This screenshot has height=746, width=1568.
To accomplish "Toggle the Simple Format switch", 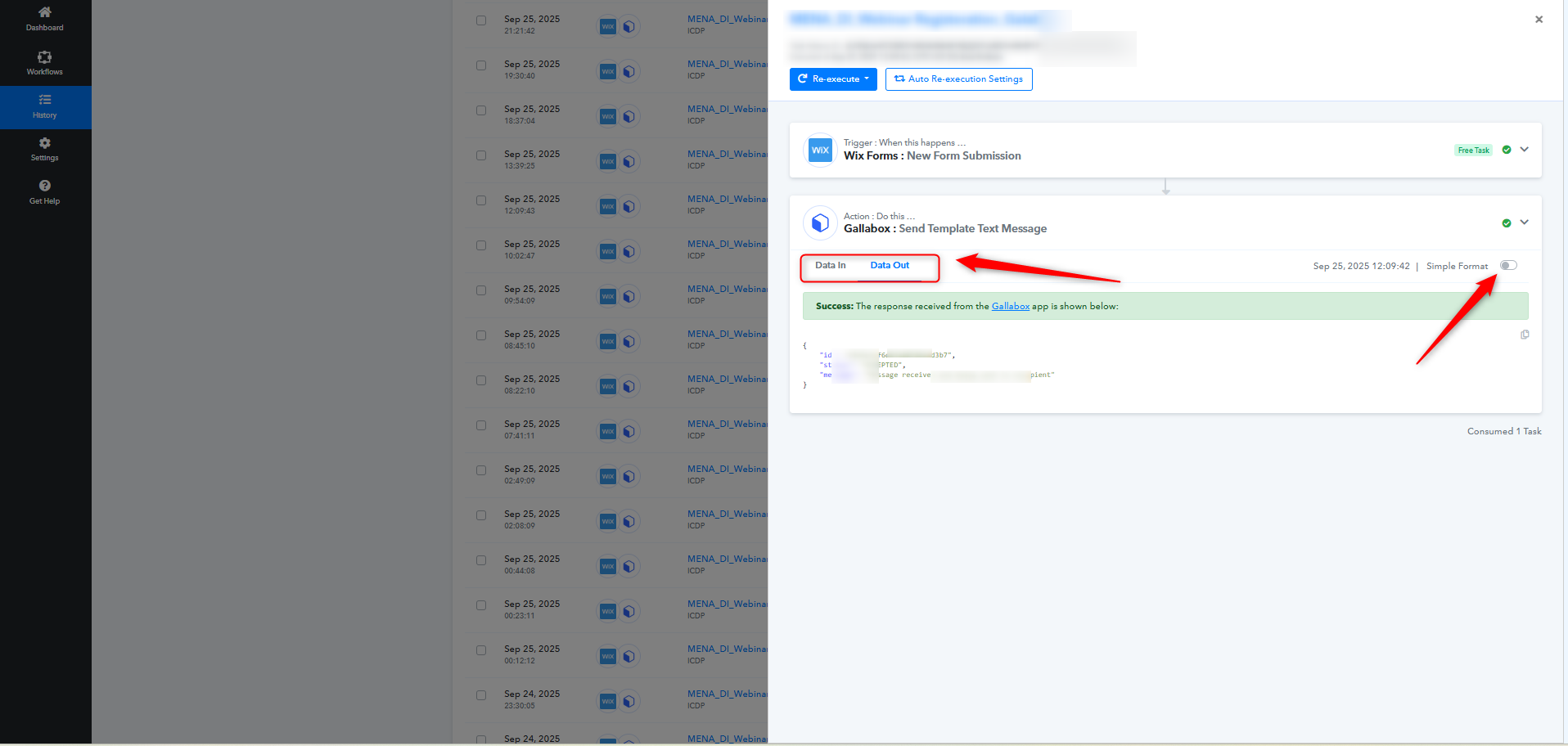I will tap(1508, 265).
